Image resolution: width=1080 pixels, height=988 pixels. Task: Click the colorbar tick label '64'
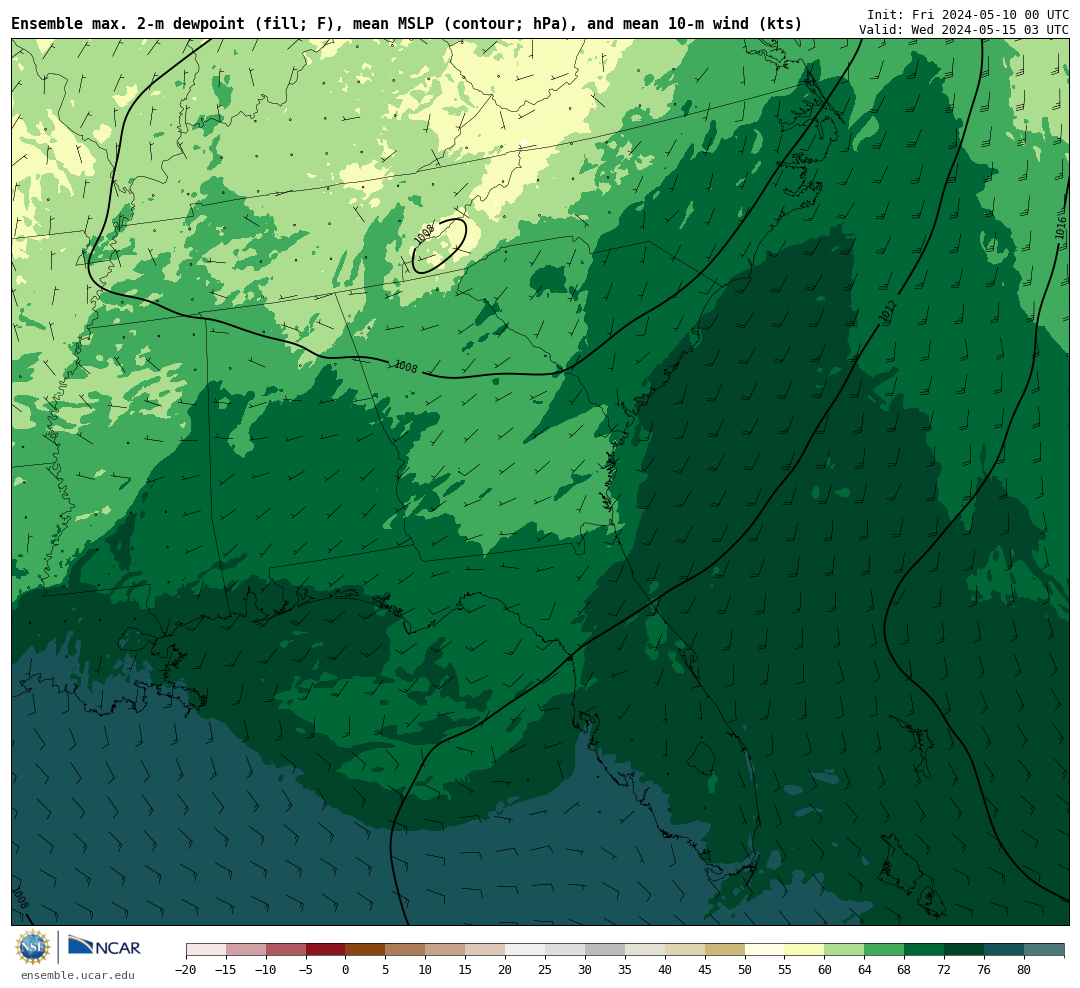pos(864,969)
